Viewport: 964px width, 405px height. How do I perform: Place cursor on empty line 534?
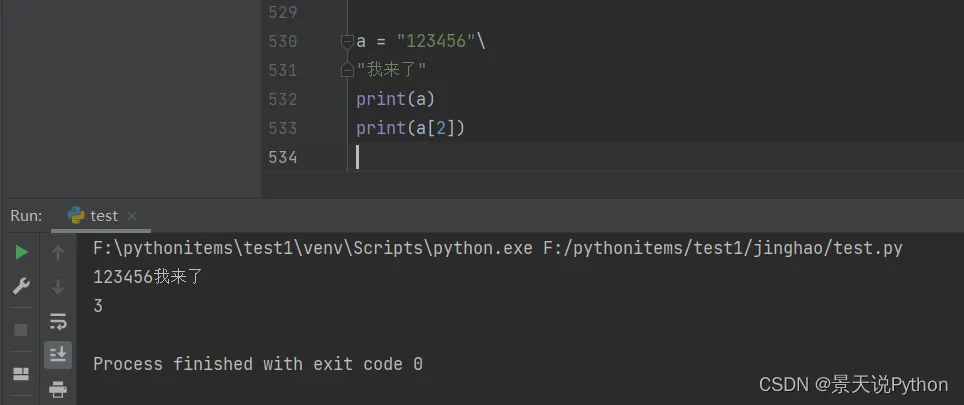pos(500,157)
